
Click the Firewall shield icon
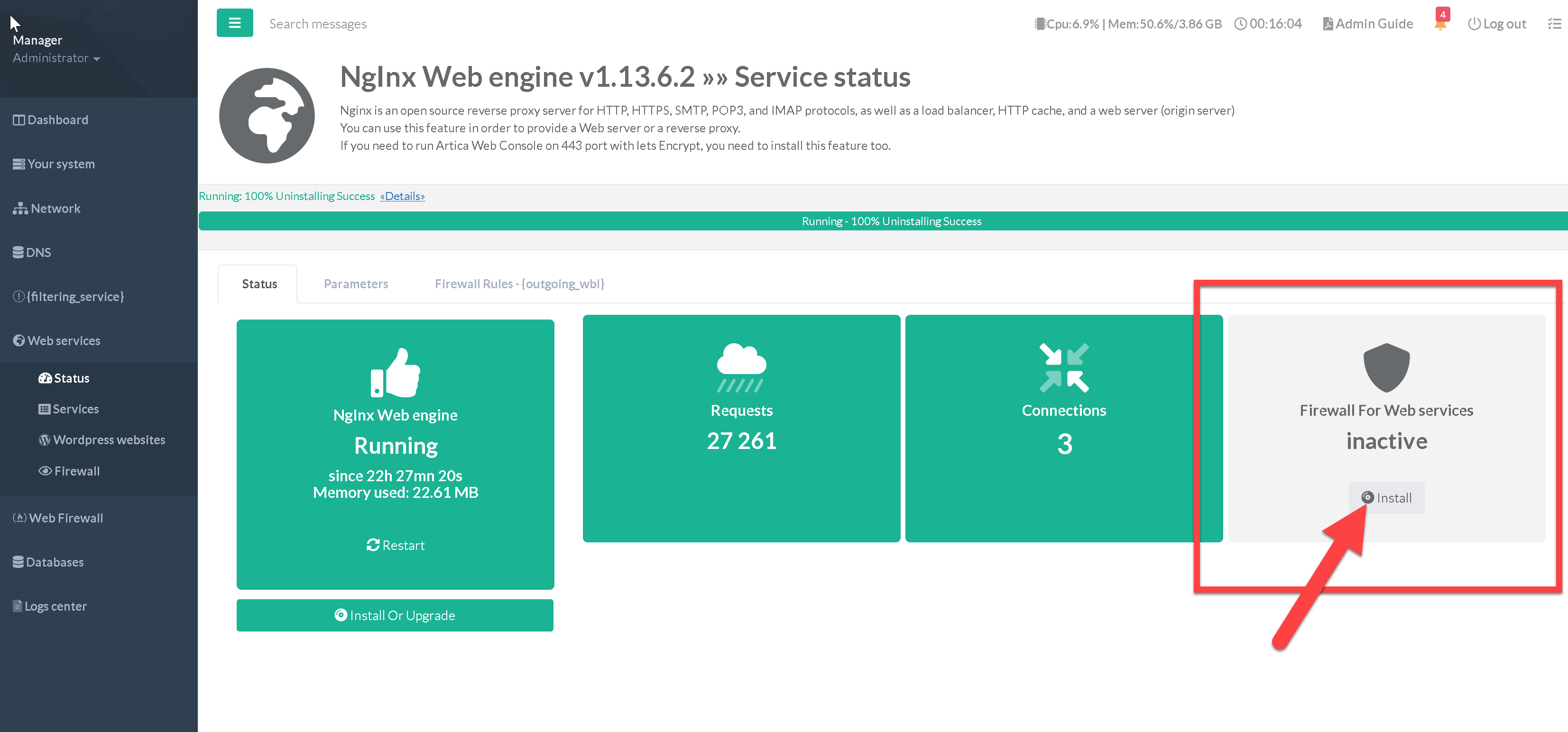click(1386, 367)
